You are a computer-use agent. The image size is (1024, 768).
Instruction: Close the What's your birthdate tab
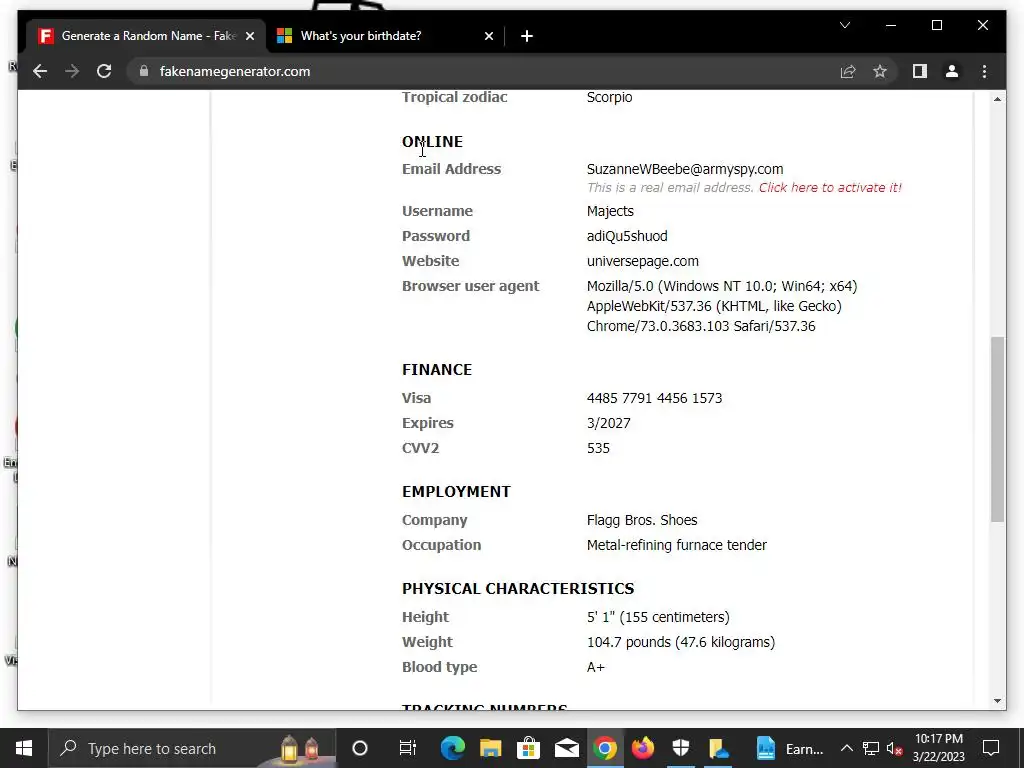click(x=488, y=36)
